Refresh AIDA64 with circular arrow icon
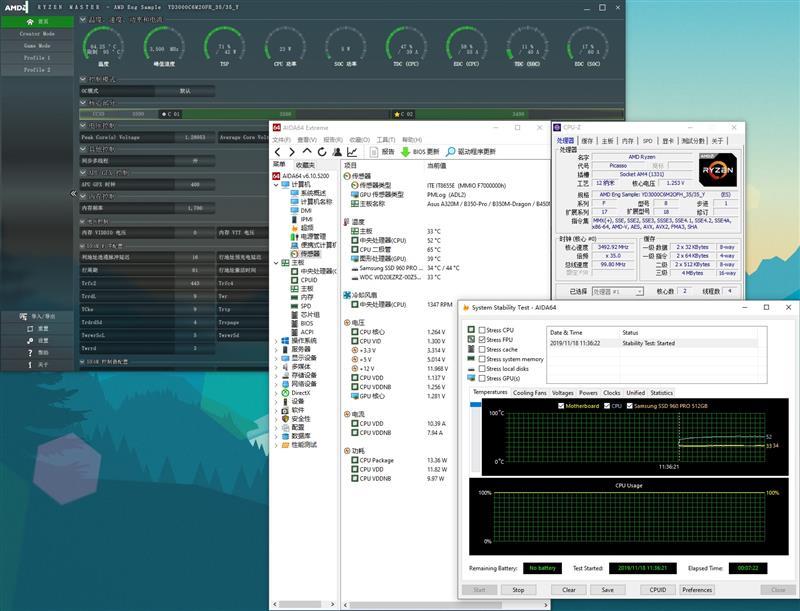 pos(322,152)
